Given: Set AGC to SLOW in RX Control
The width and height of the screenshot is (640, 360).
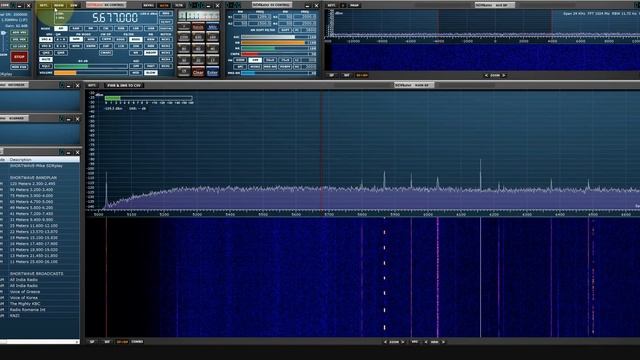Looking at the screenshot, I should (x=151, y=73).
